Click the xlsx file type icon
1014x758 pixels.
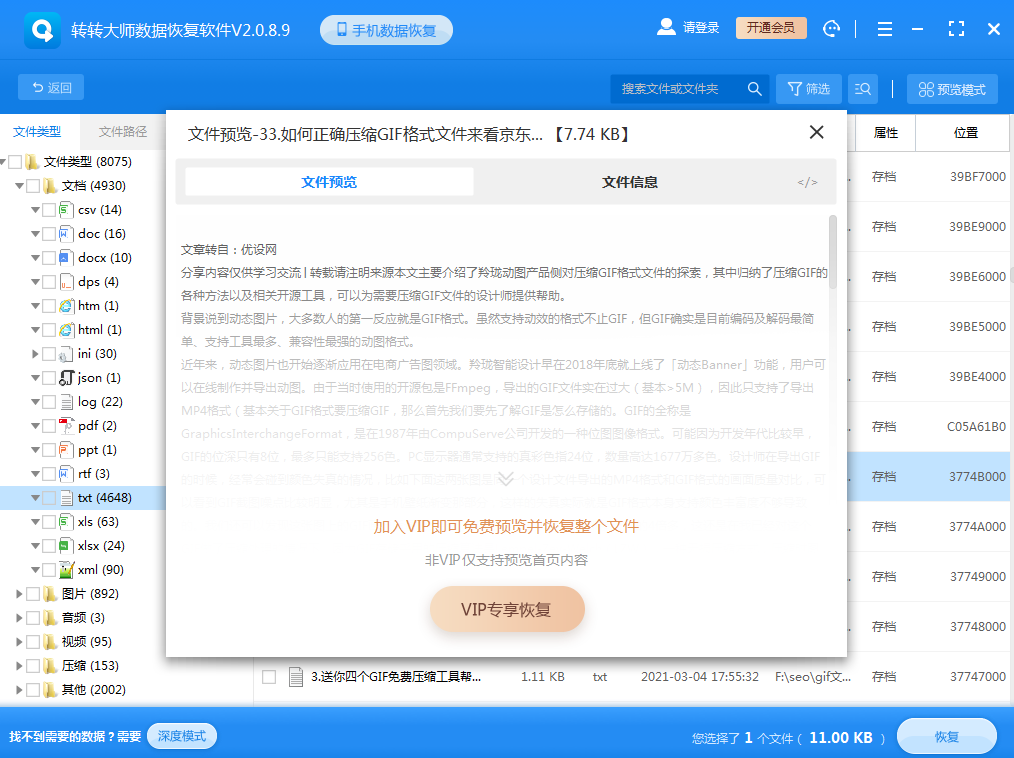point(66,545)
